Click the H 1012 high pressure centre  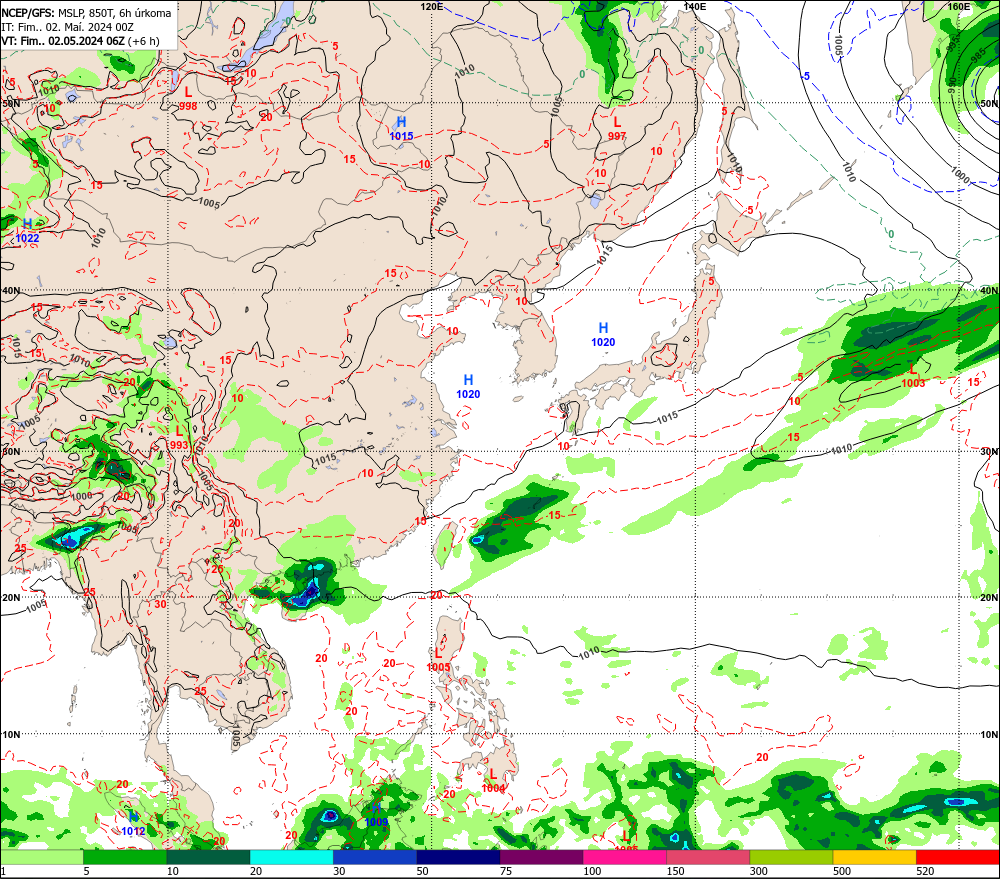(133, 824)
